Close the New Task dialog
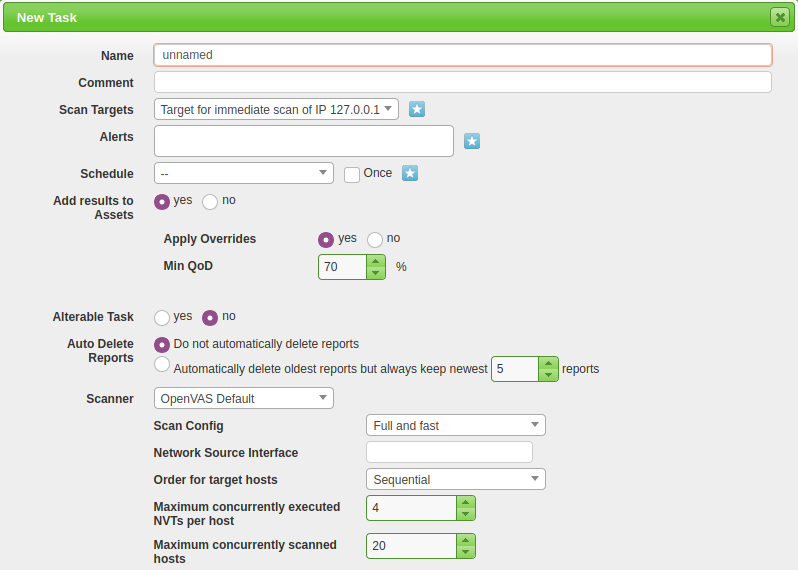The image size is (798, 570). pos(779,17)
